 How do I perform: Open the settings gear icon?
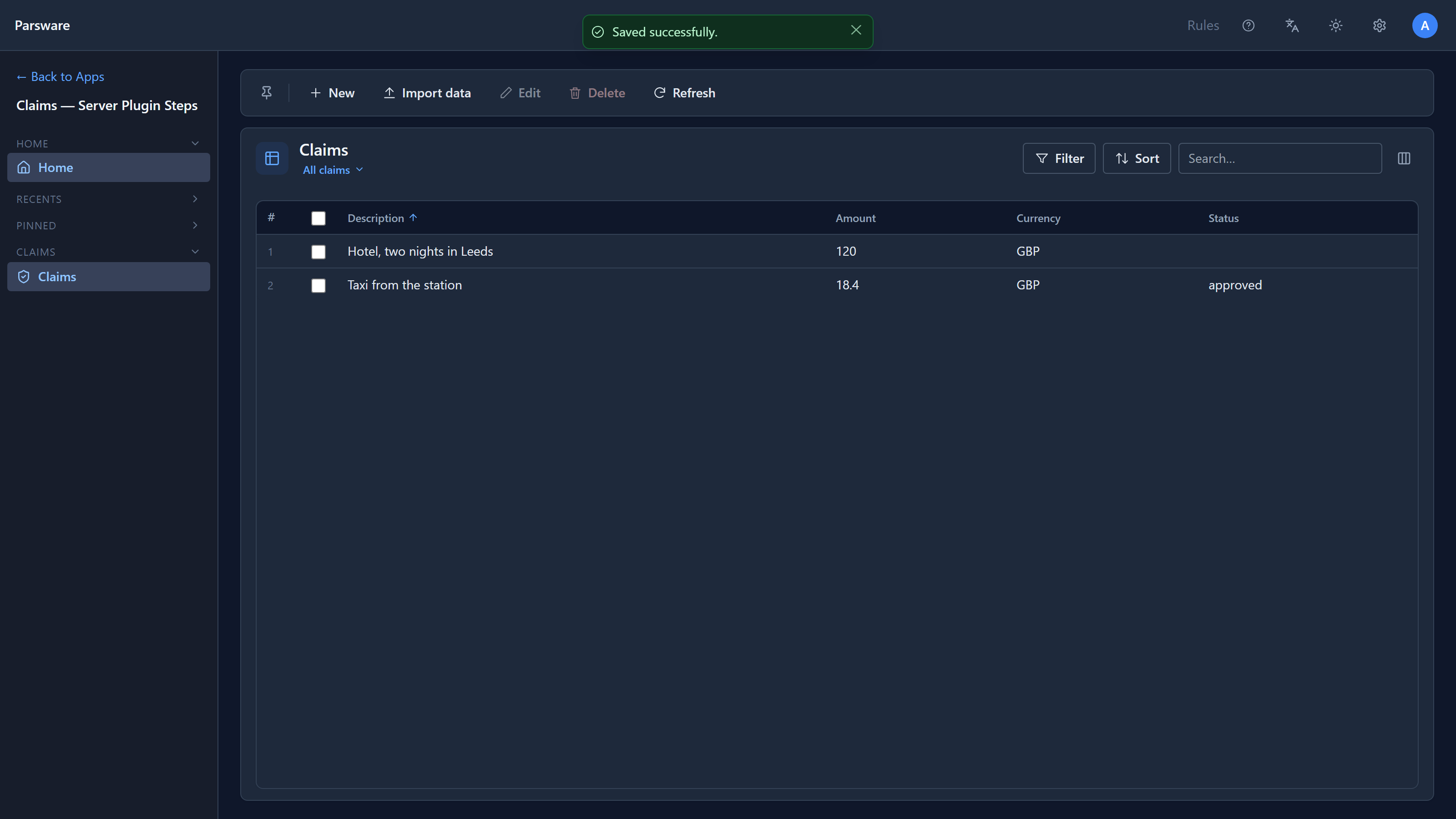coord(1379,25)
